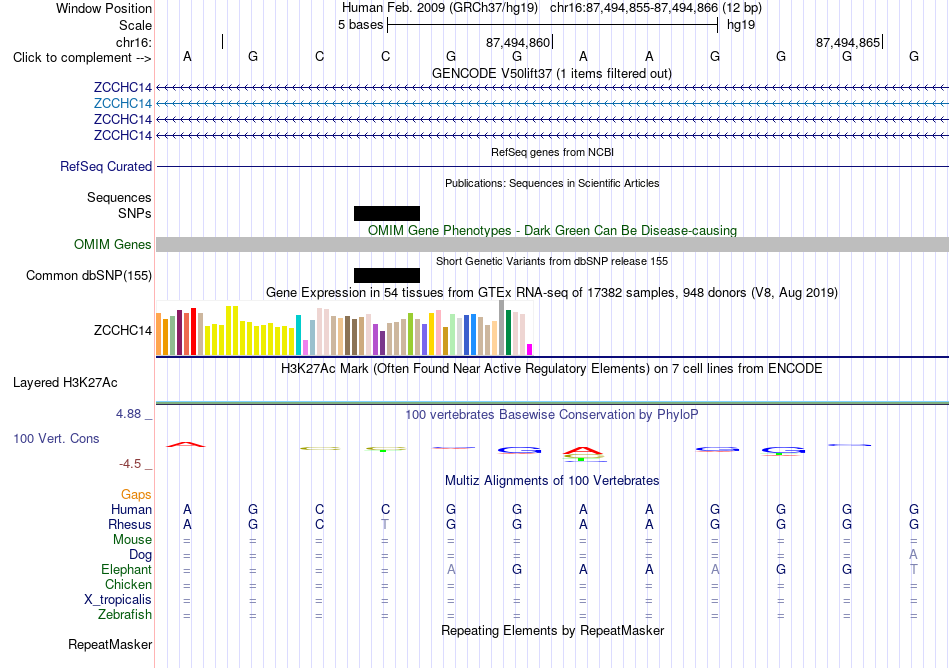Open the 100 Vert. Cons label
The width and height of the screenshot is (950, 668).
[x=56, y=438]
